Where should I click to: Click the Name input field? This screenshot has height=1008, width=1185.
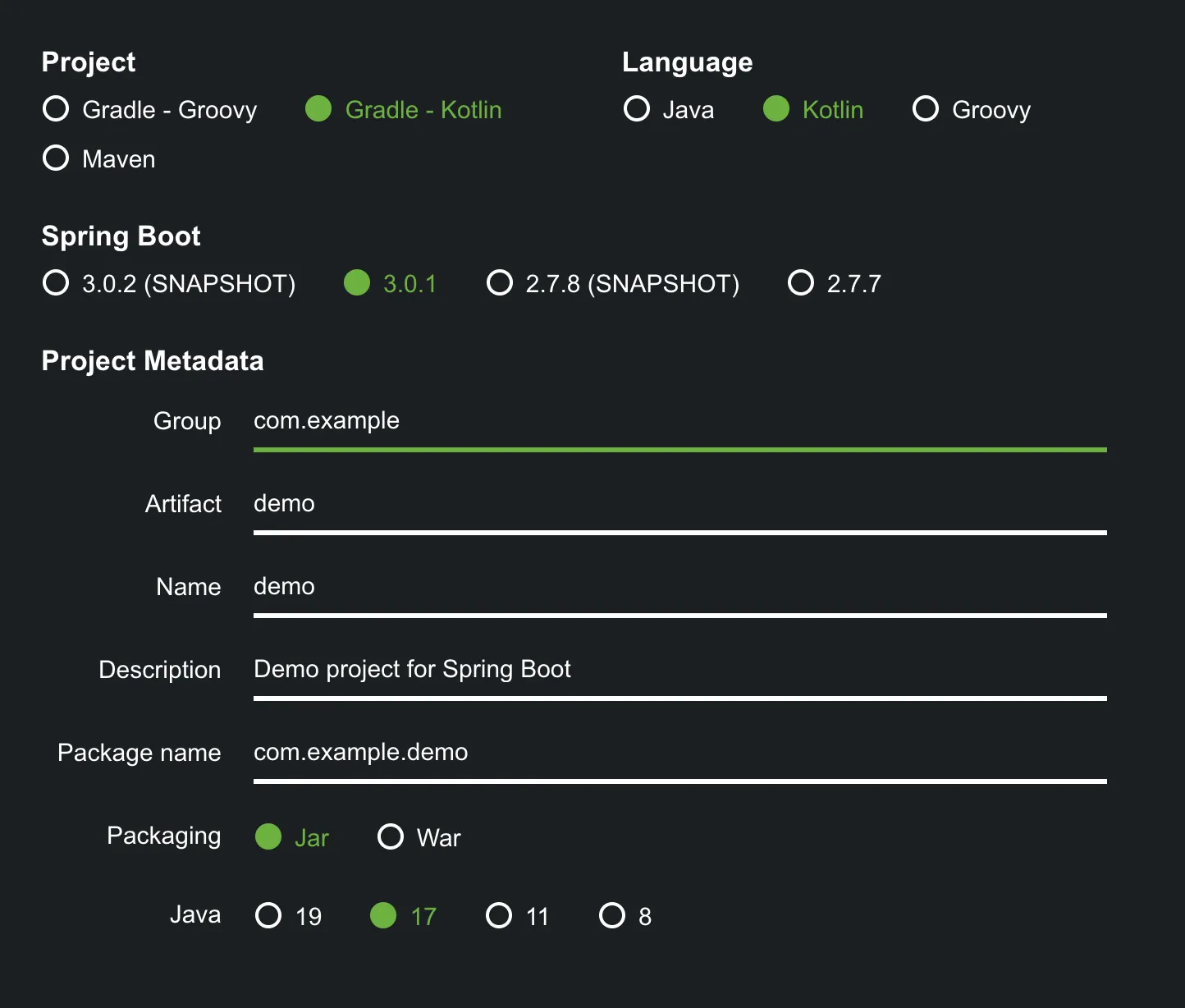point(679,587)
